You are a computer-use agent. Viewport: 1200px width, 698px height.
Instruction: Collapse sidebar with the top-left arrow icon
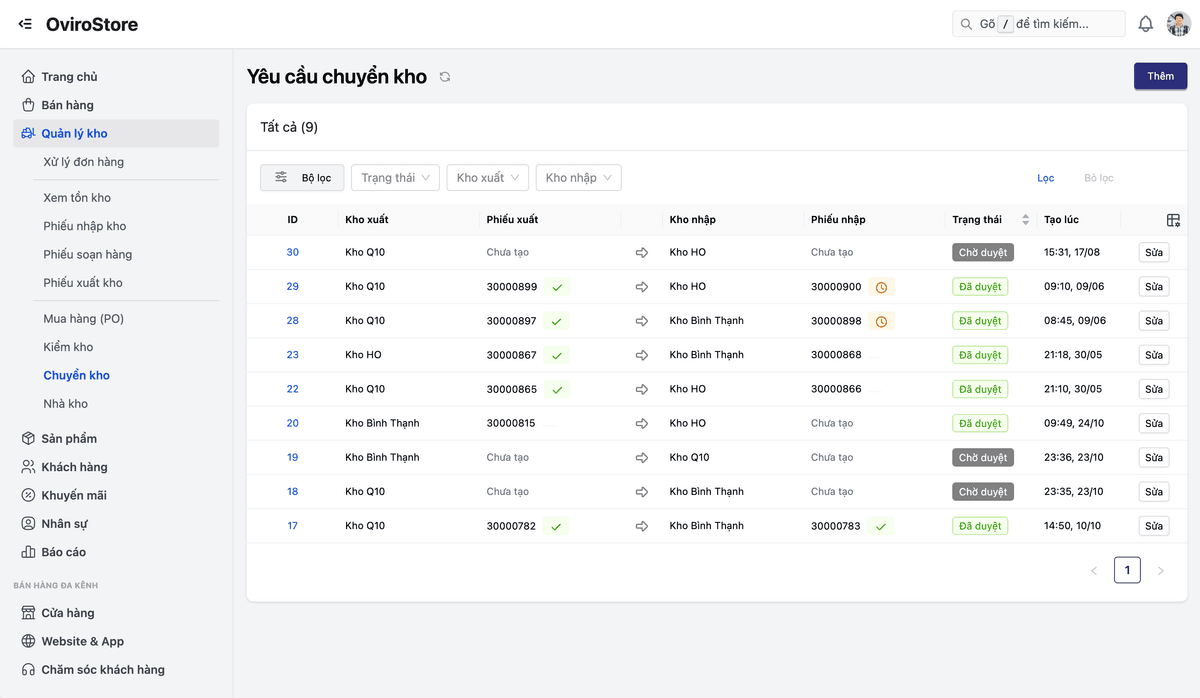[x=25, y=24]
